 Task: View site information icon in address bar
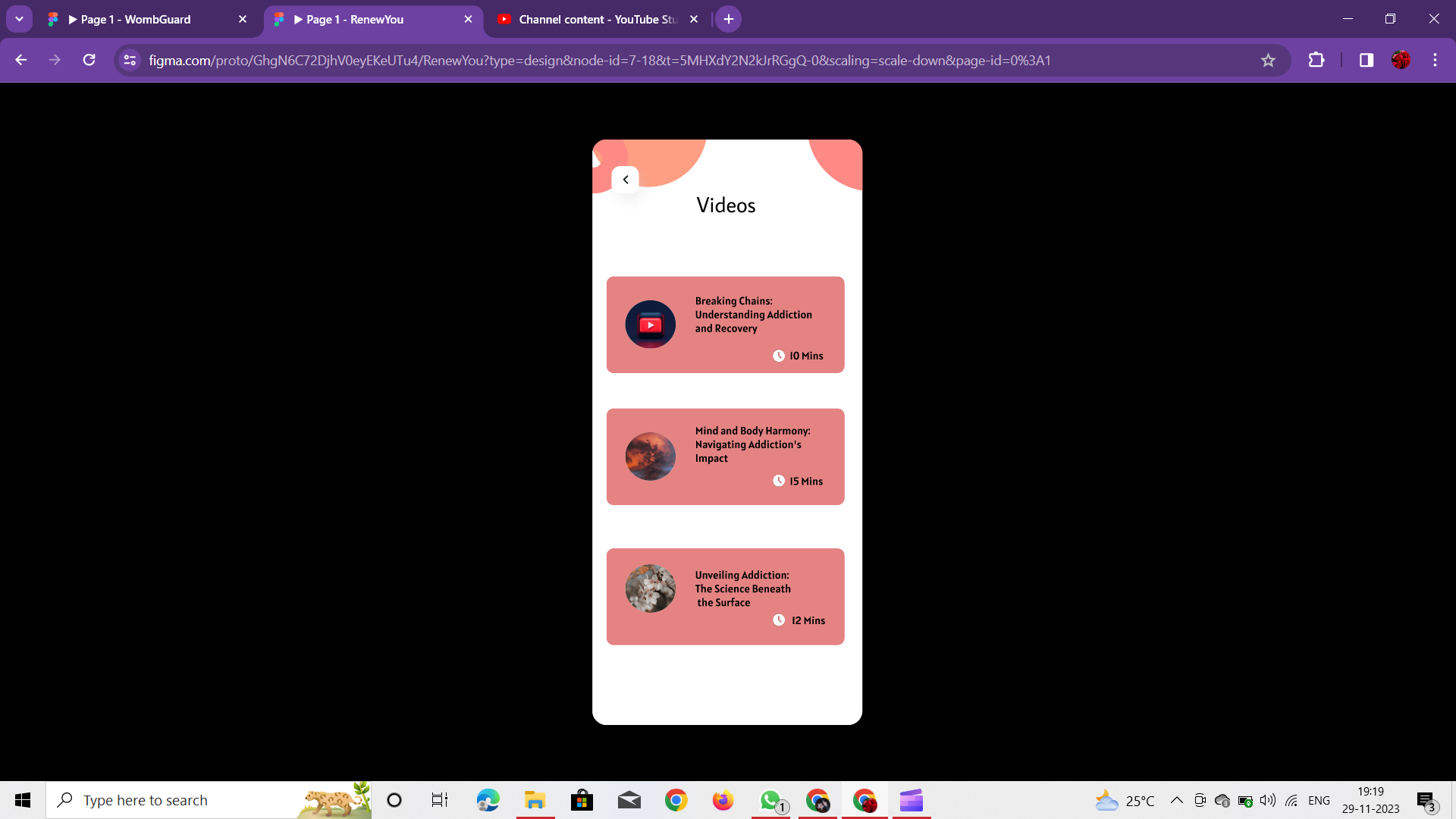click(x=130, y=60)
